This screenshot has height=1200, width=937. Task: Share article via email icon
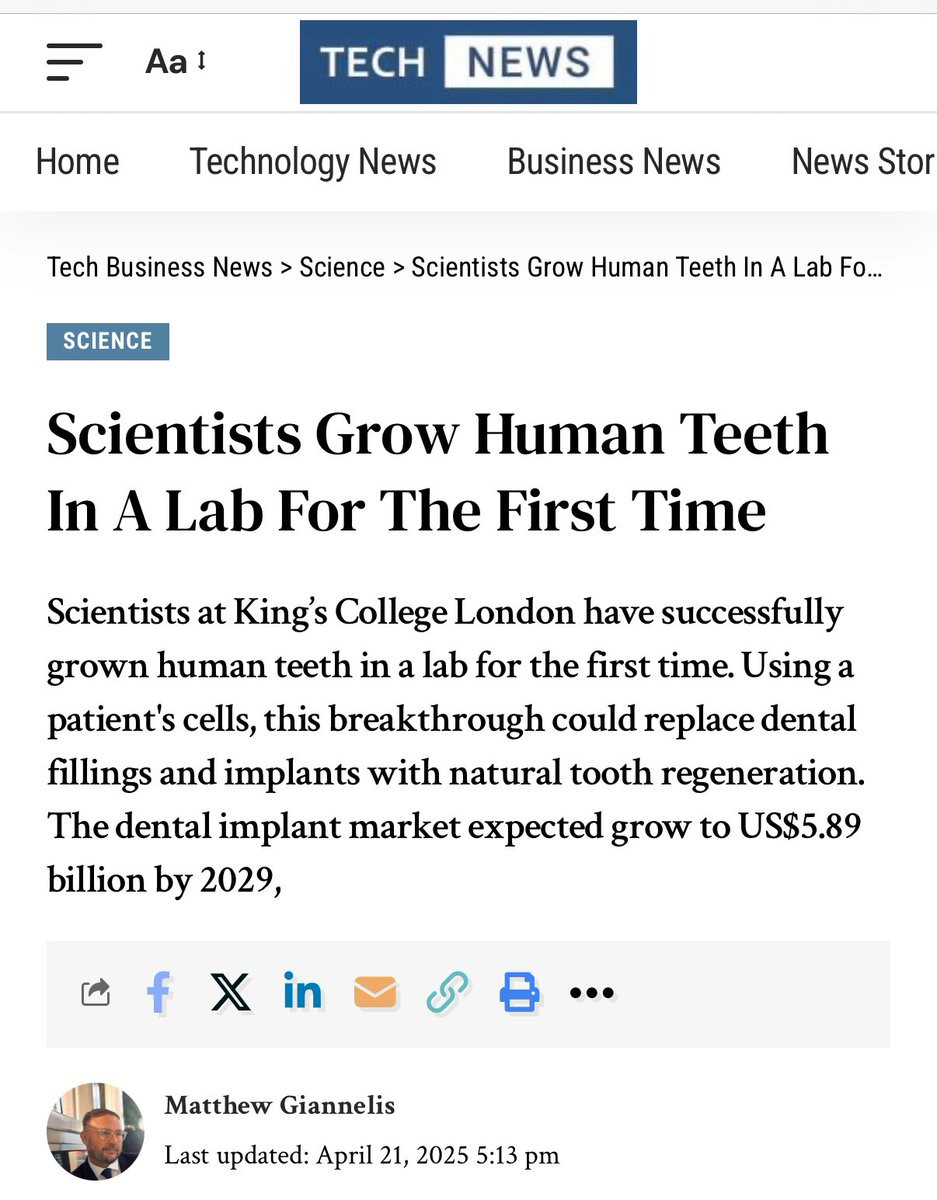[x=375, y=993]
